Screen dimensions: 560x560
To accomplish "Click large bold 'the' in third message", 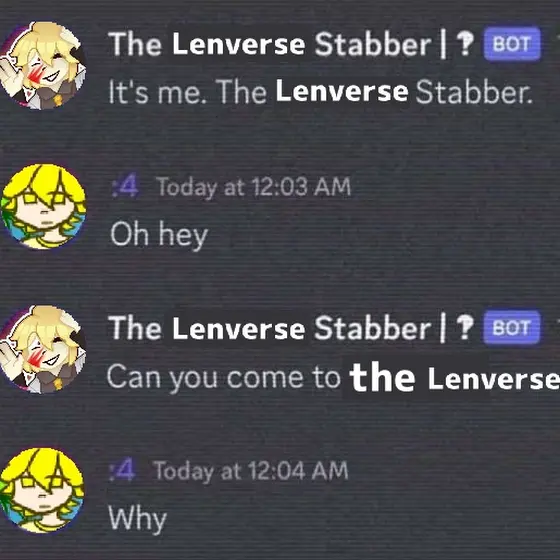I will point(382,377).
